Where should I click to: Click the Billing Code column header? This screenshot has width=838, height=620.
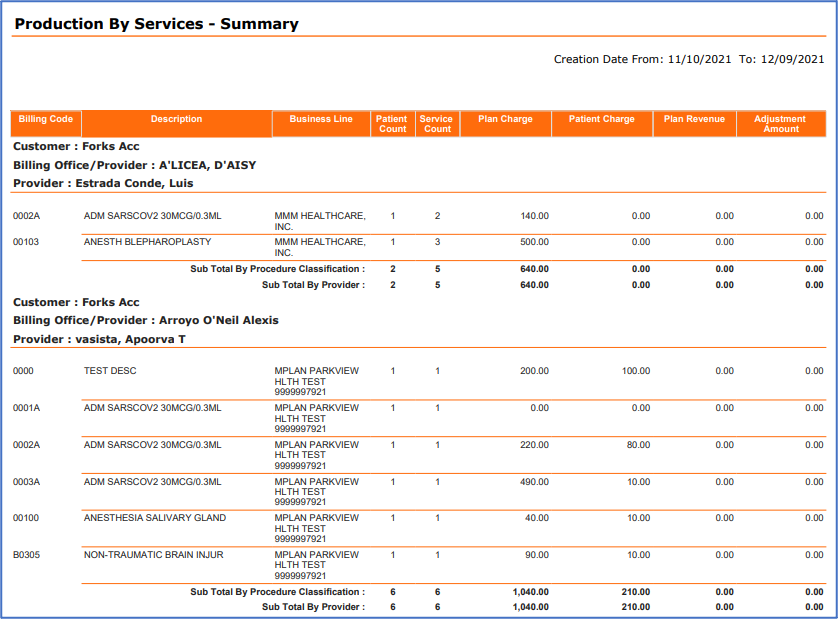click(46, 120)
